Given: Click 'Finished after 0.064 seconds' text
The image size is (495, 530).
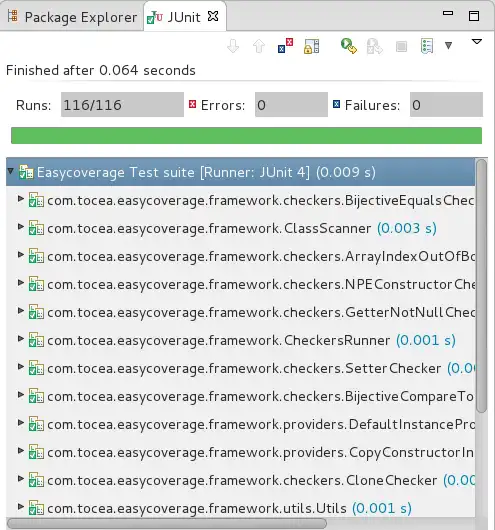Looking at the screenshot, I should (101, 70).
